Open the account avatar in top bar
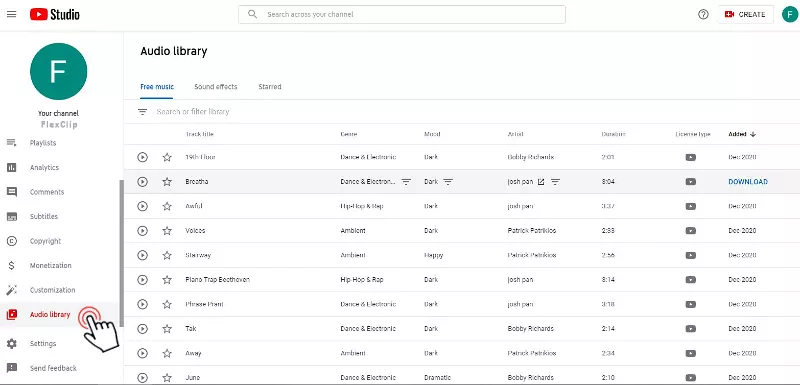The width and height of the screenshot is (800, 385). pos(789,14)
